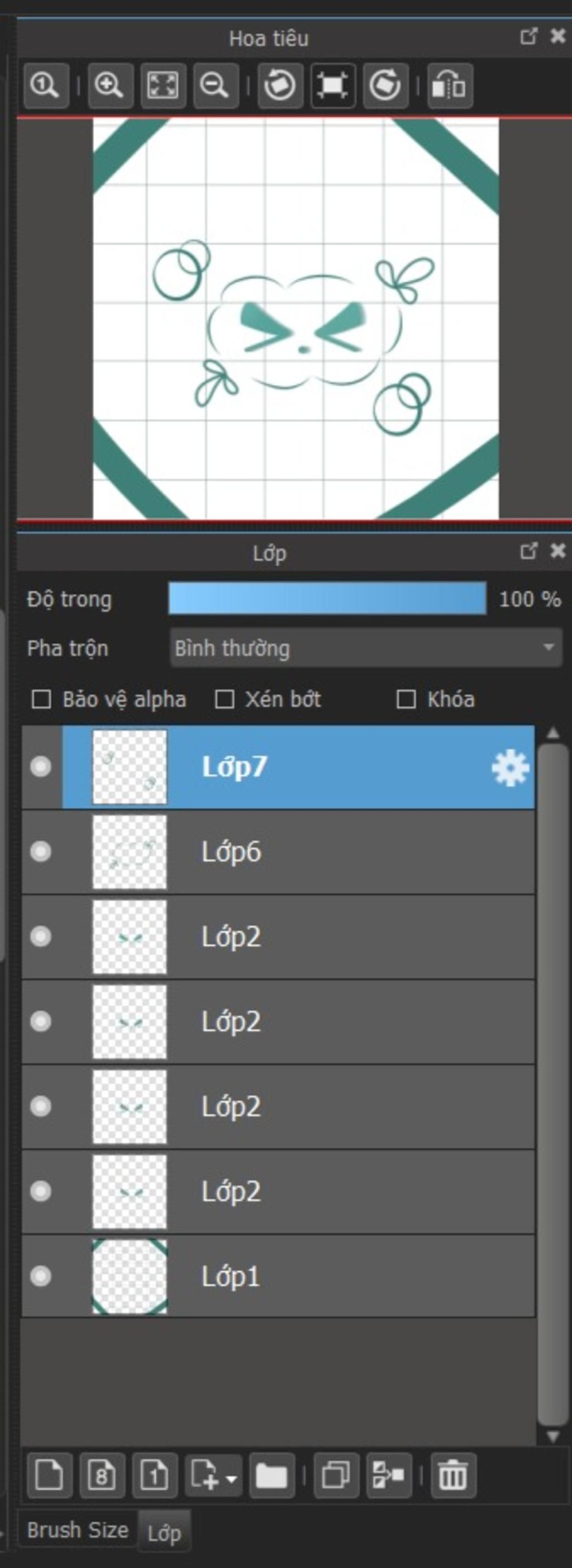Rotate canvas view counterclockwise

tap(280, 85)
